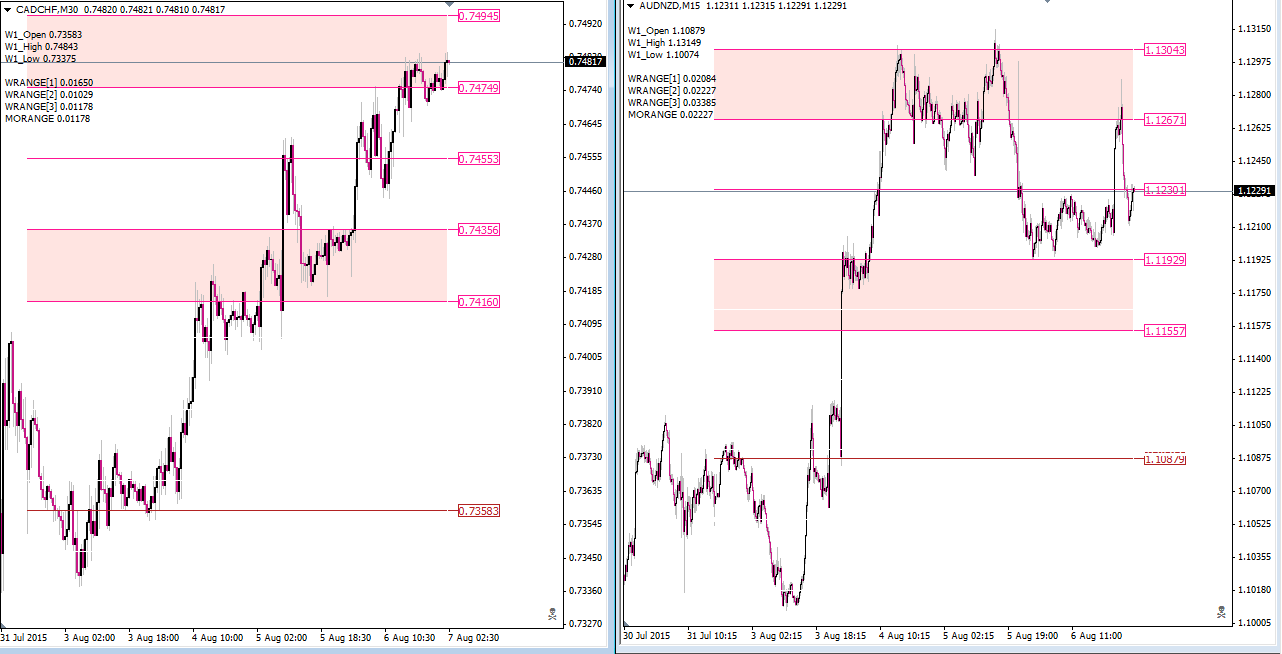The image size is (1282, 654).
Task: Click MORANGE 0.01178 on the CADCHF chart
Action: 47,119
